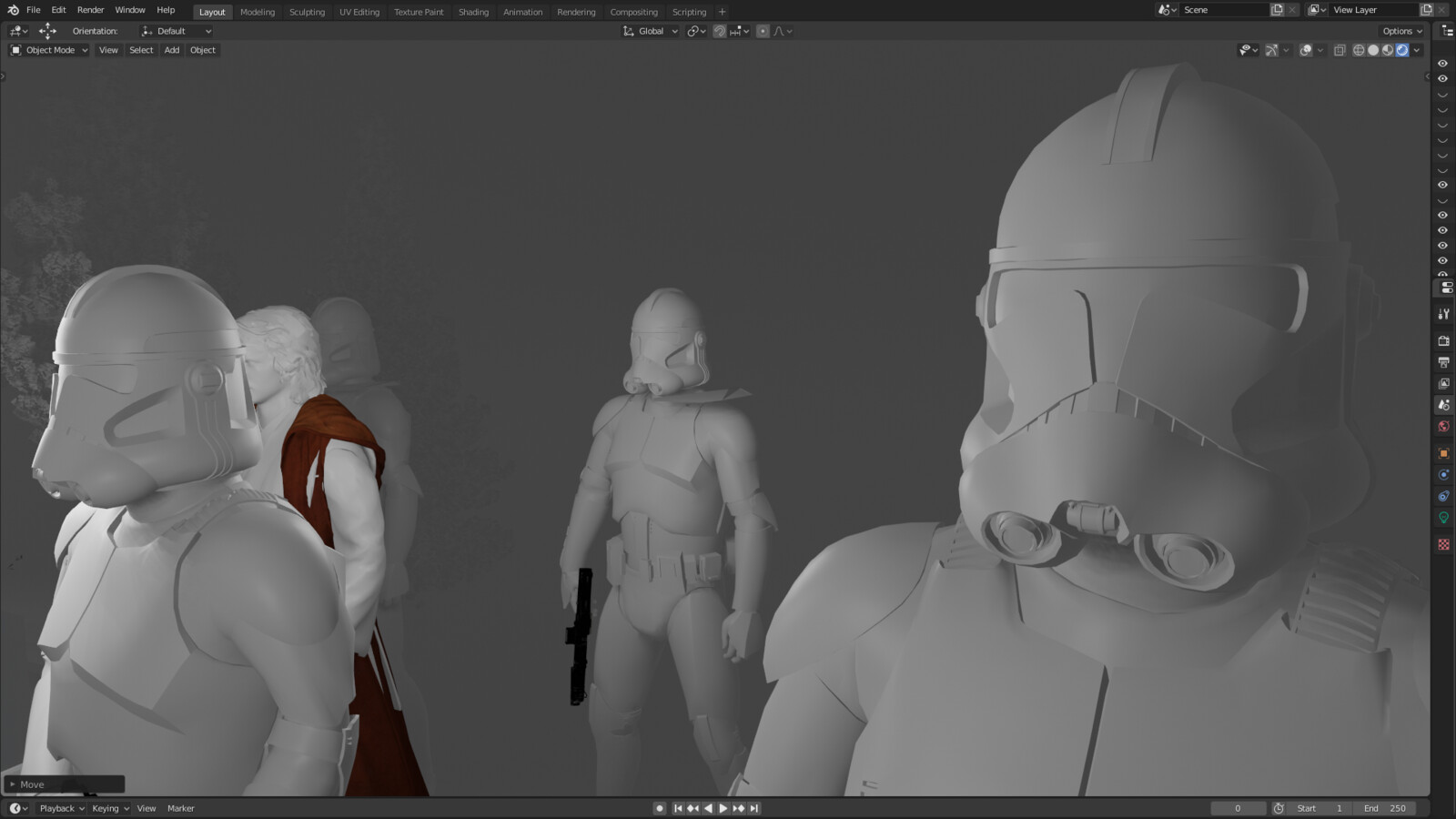The image size is (1456, 819).
Task: Open the Blender logo app menu
Action: (13, 10)
